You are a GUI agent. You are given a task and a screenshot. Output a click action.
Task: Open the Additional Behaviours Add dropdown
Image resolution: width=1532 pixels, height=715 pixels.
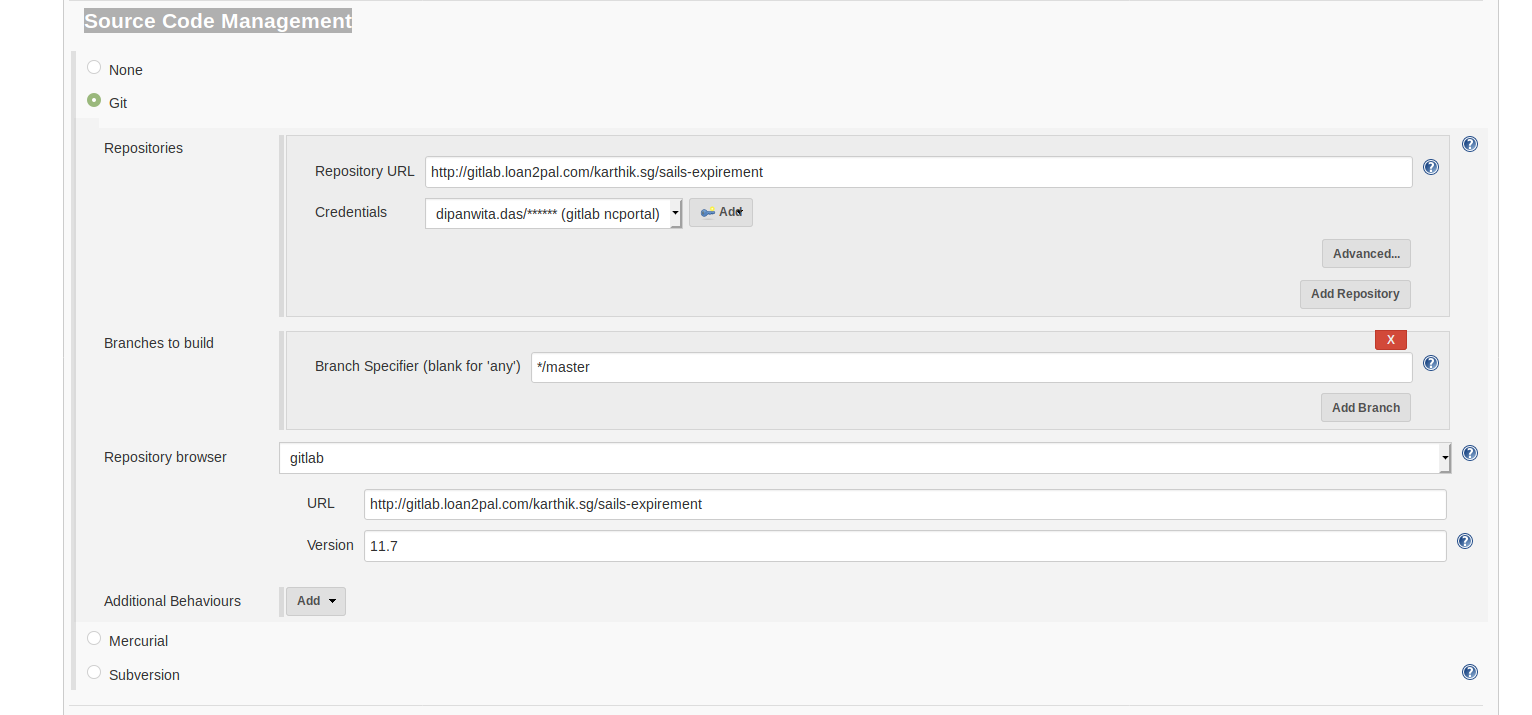(x=316, y=601)
